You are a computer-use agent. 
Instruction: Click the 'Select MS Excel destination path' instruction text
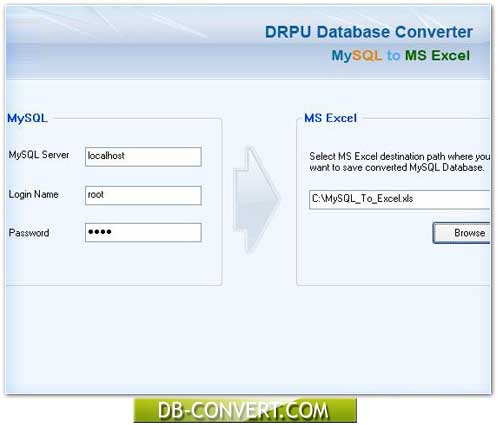click(x=400, y=162)
